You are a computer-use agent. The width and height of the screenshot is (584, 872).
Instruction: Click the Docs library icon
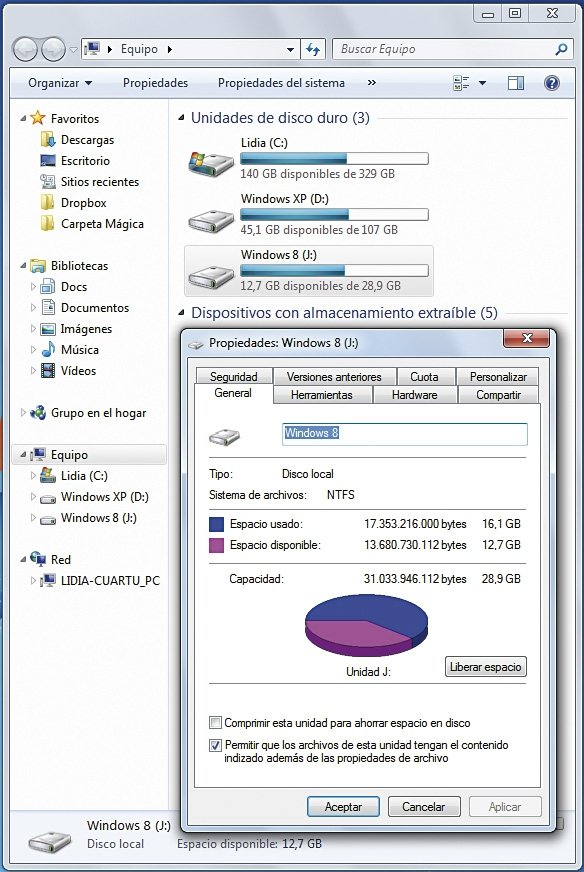click(x=48, y=286)
